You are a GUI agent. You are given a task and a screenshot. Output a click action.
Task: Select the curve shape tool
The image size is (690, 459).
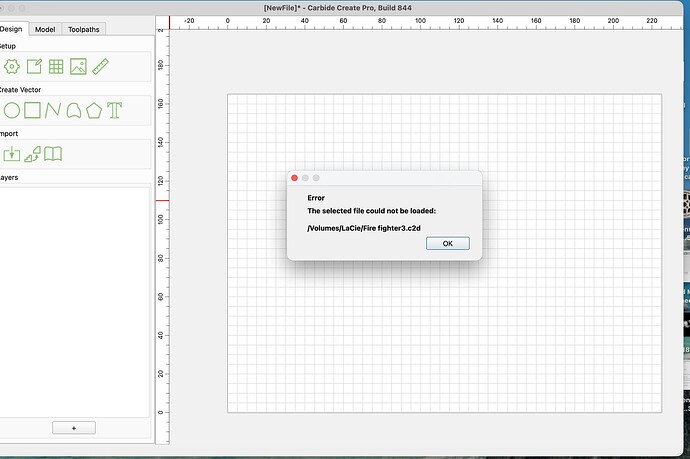[73, 110]
